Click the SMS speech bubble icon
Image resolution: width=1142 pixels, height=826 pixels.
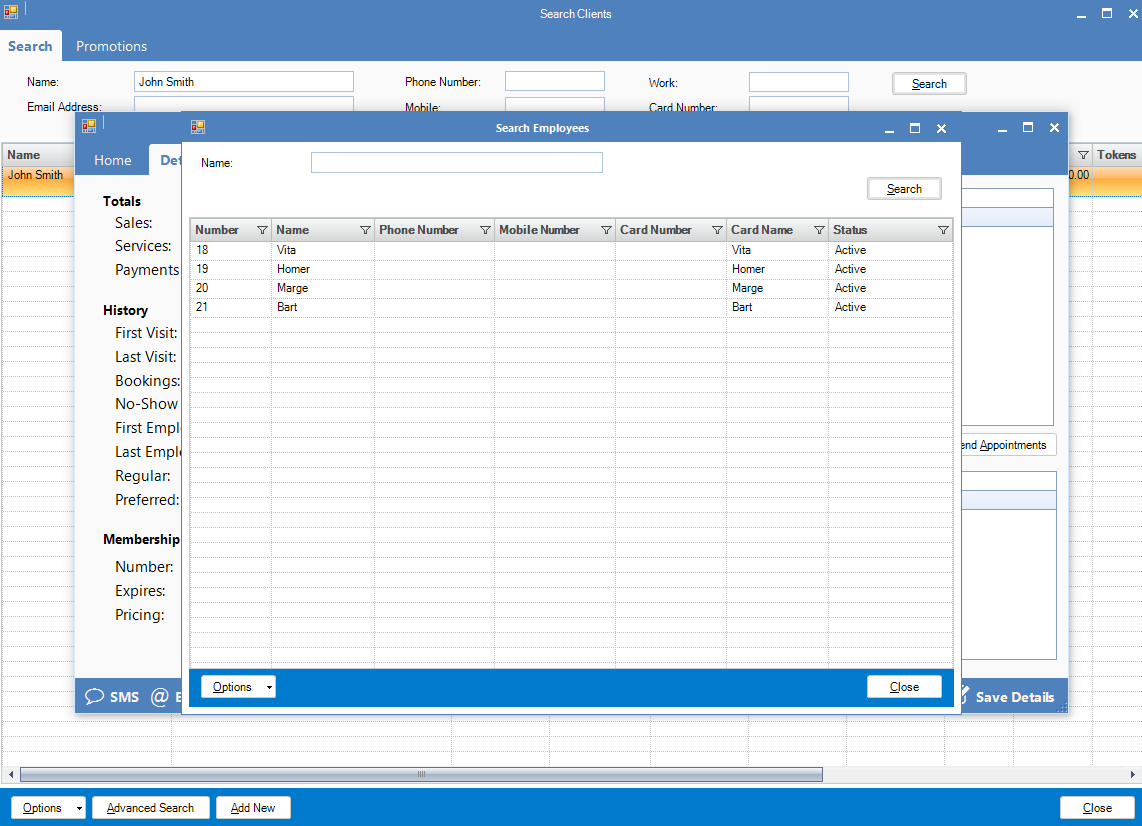(x=95, y=697)
